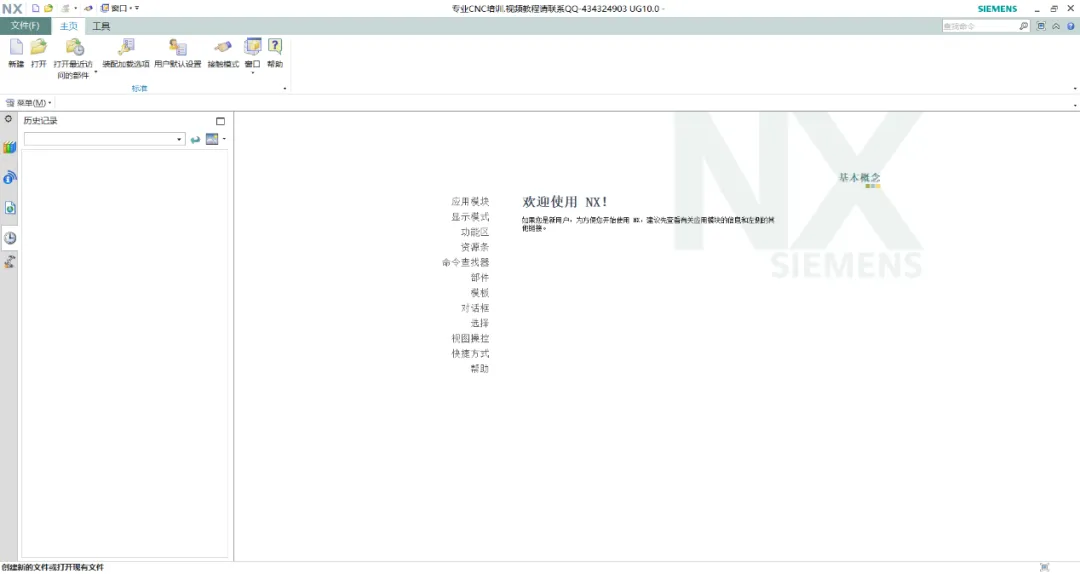Open 帮助 welcome topic link
The height and width of the screenshot is (574, 1080).
[x=479, y=368]
